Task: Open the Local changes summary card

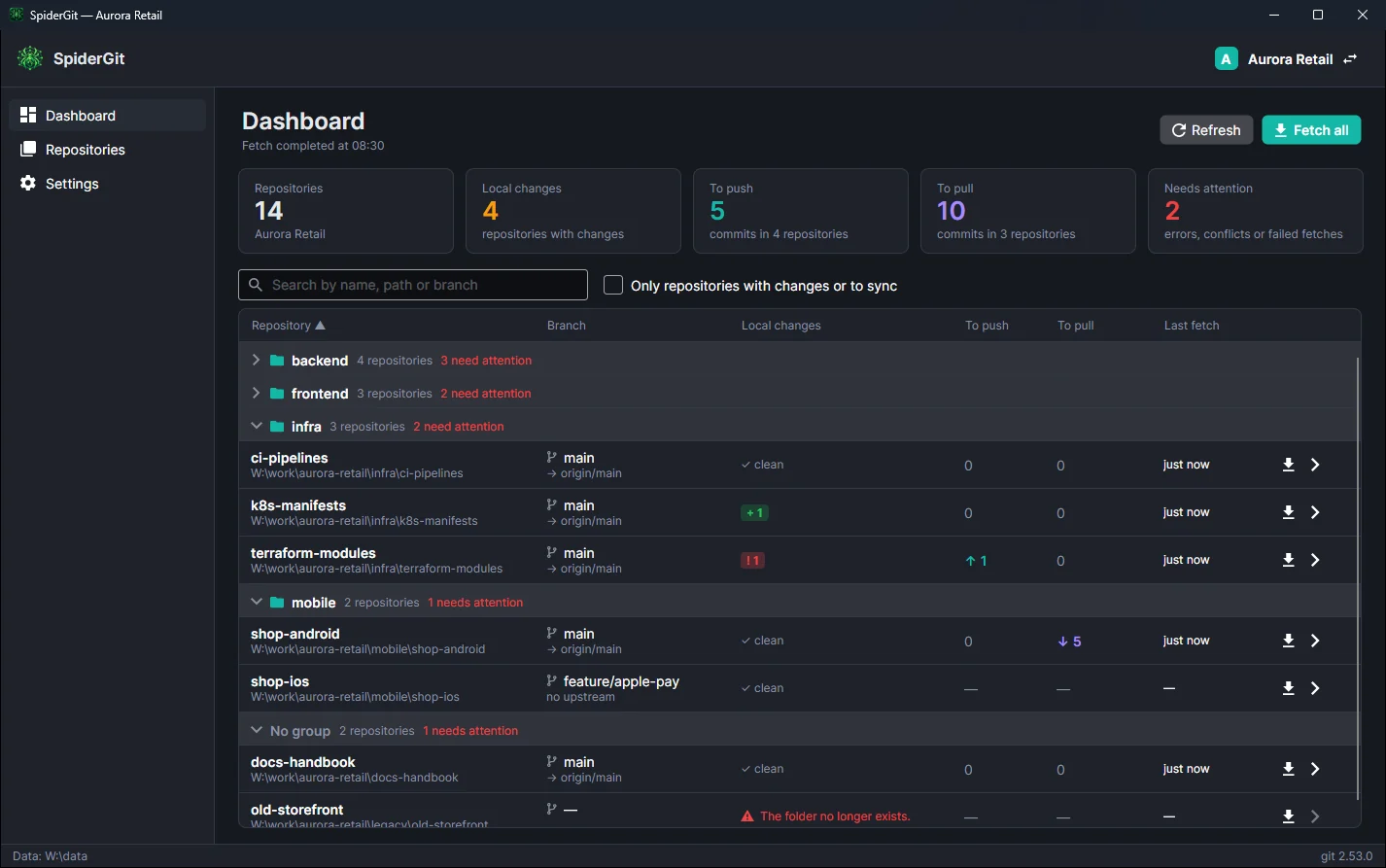Action: (x=573, y=211)
